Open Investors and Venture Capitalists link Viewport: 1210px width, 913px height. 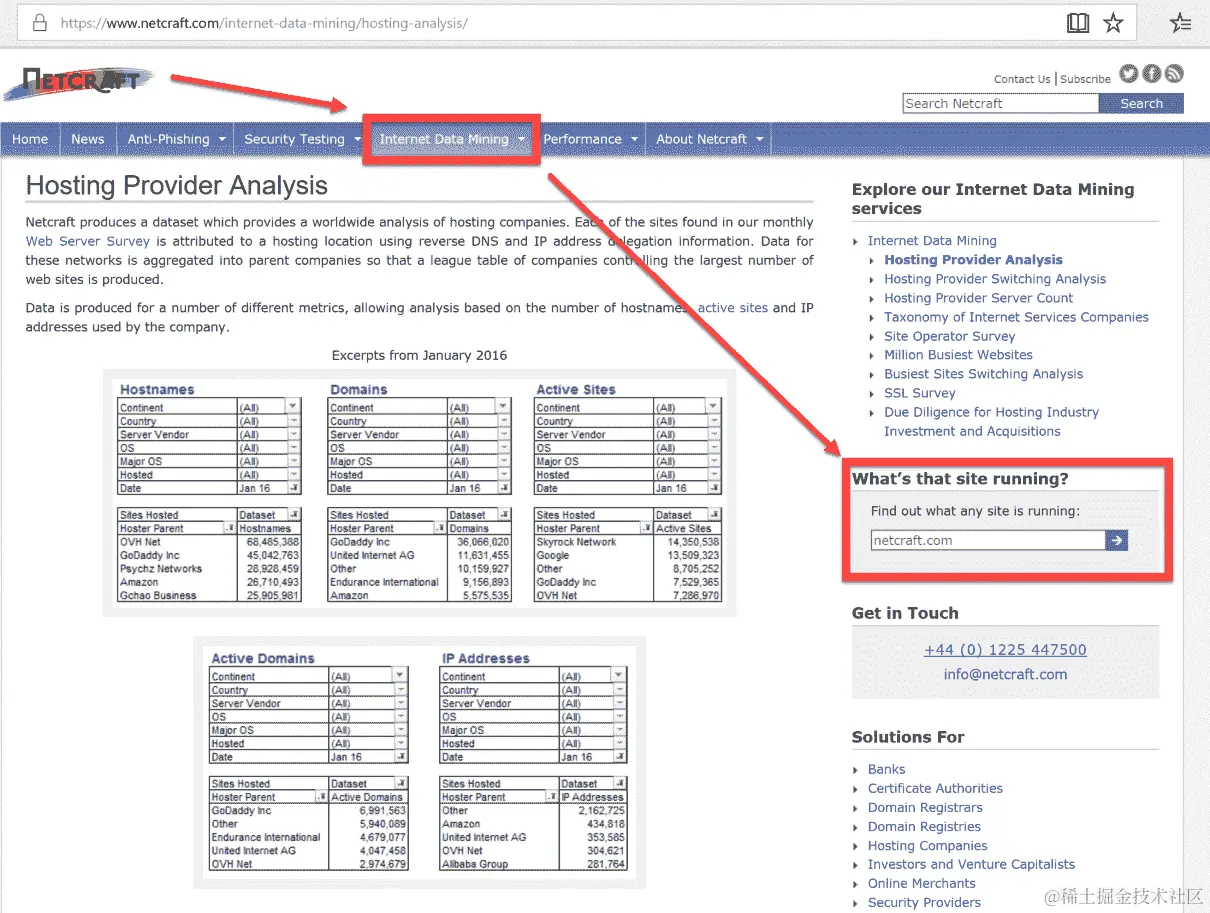click(x=971, y=864)
